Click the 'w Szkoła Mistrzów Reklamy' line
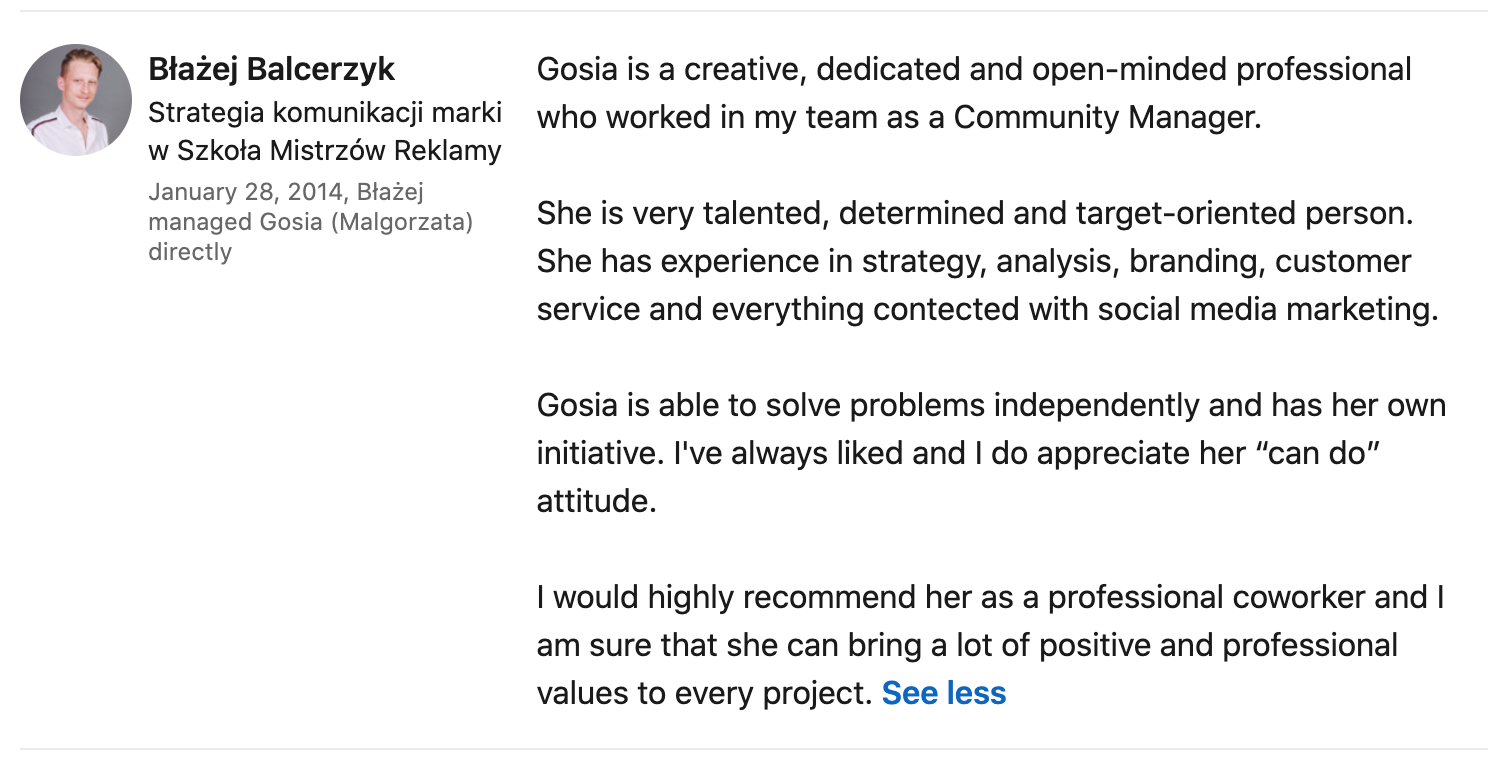This screenshot has height=764, width=1506. (x=325, y=151)
